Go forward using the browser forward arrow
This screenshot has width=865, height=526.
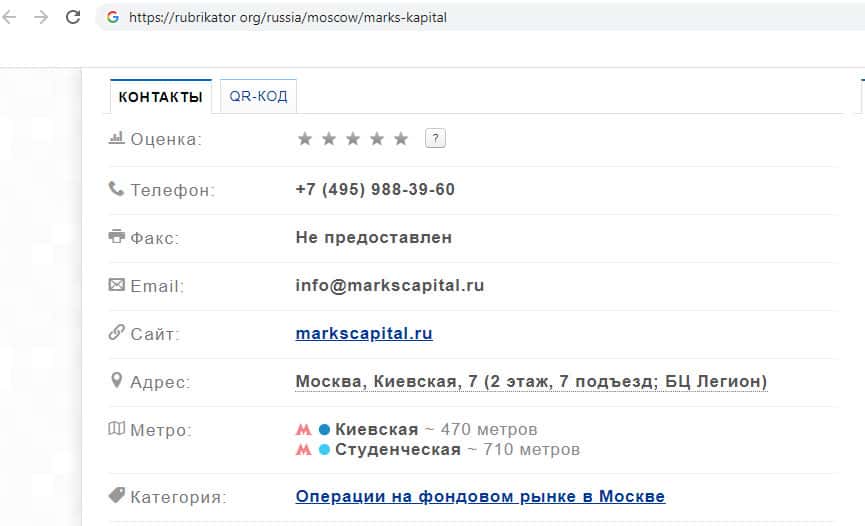41,17
